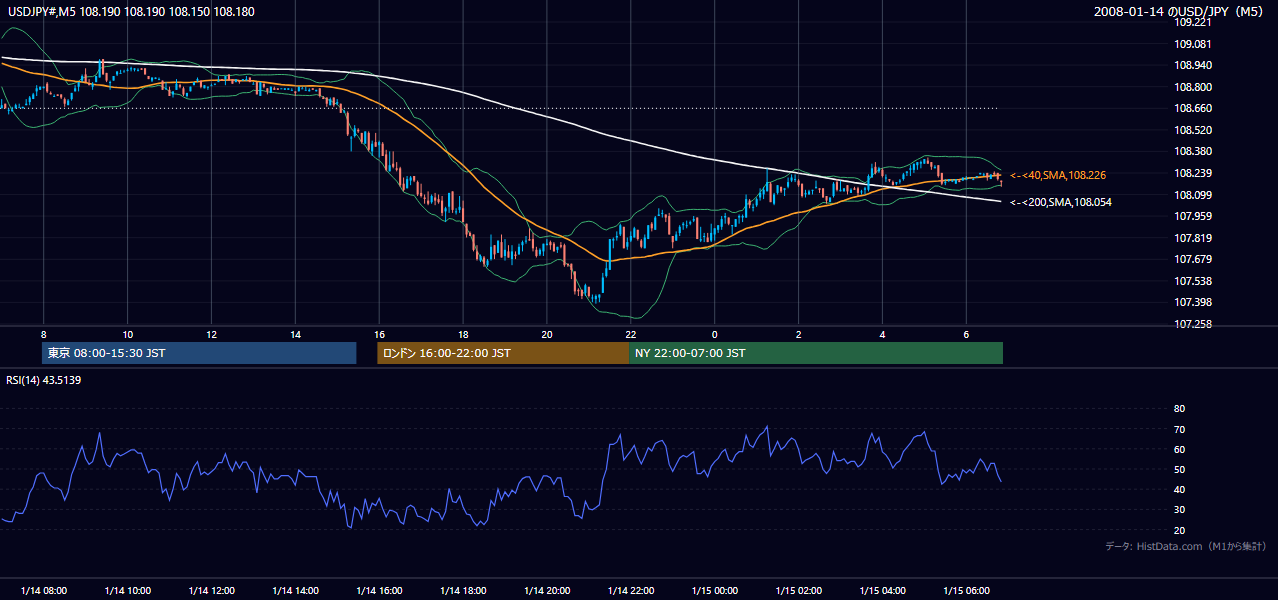This screenshot has height=600, width=1278.
Task: Click hour tick '12' under the price chart
Action: pyautogui.click(x=211, y=334)
